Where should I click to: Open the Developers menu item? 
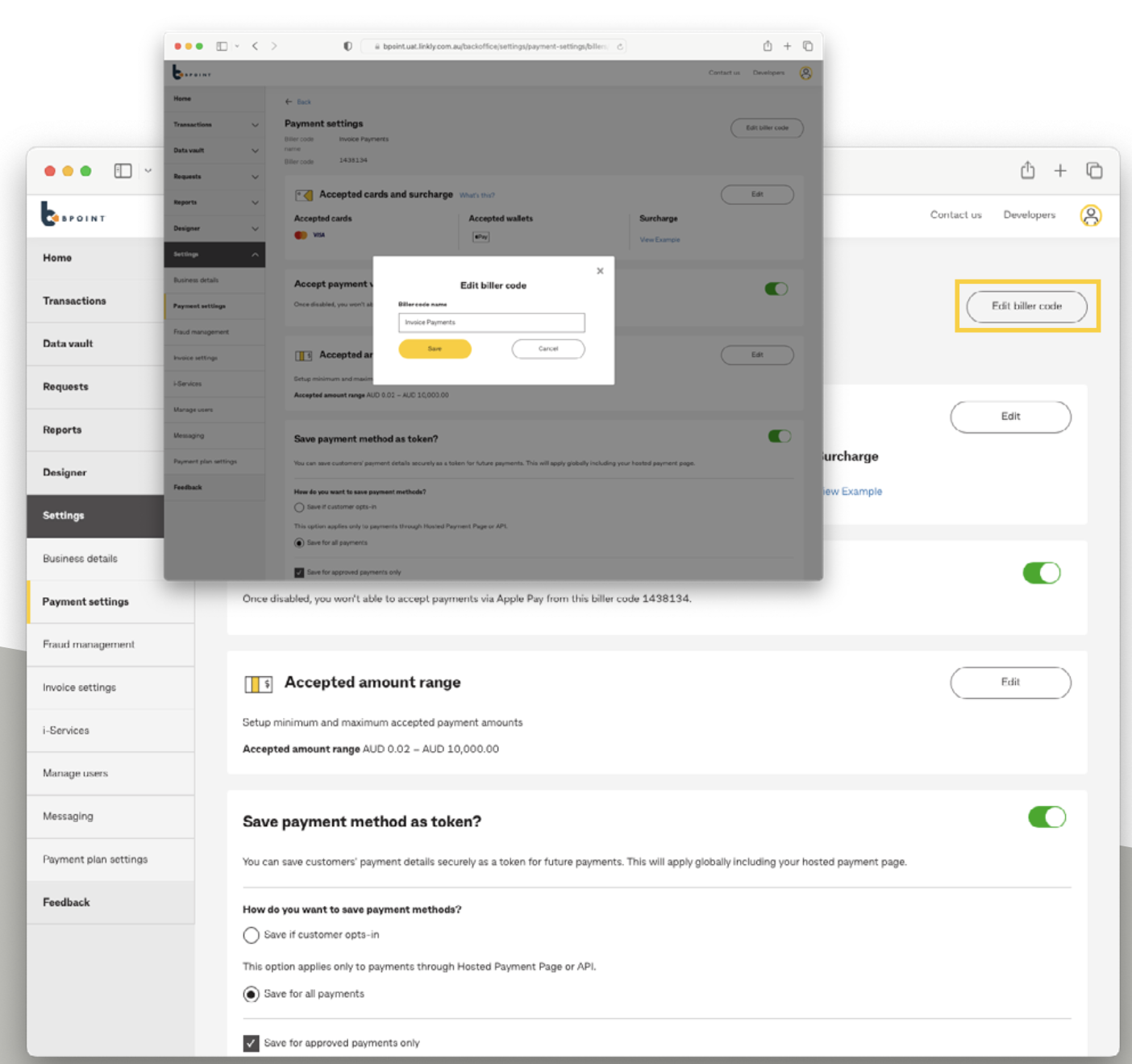point(1030,214)
